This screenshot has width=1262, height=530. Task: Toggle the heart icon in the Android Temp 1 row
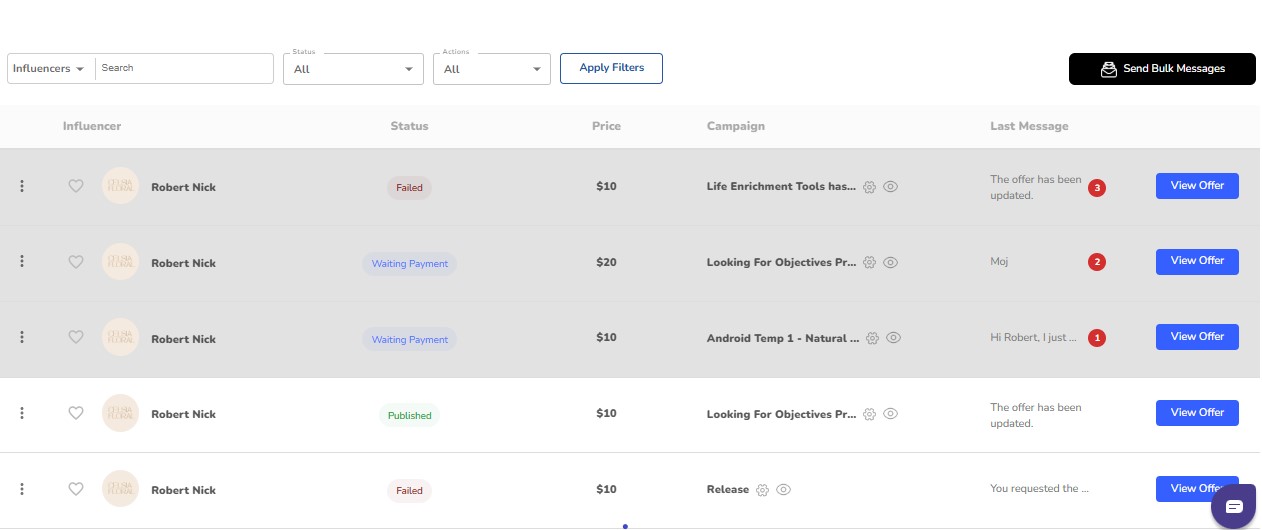pyautogui.click(x=76, y=338)
